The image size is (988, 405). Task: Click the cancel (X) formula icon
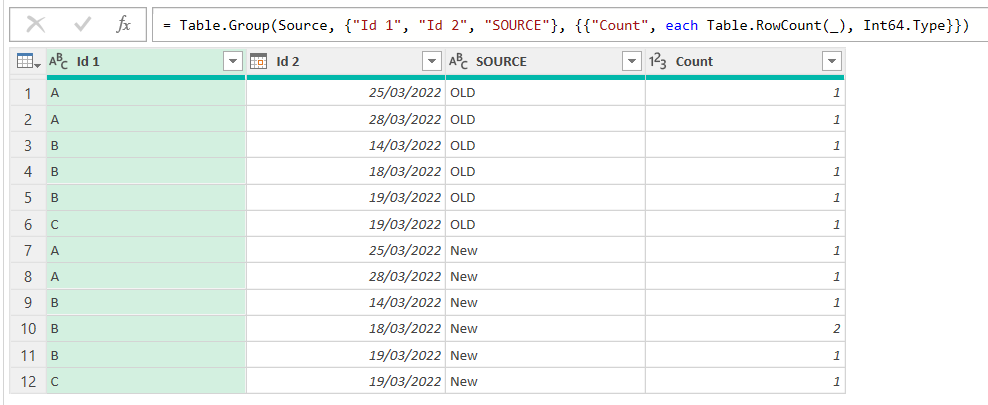point(35,24)
